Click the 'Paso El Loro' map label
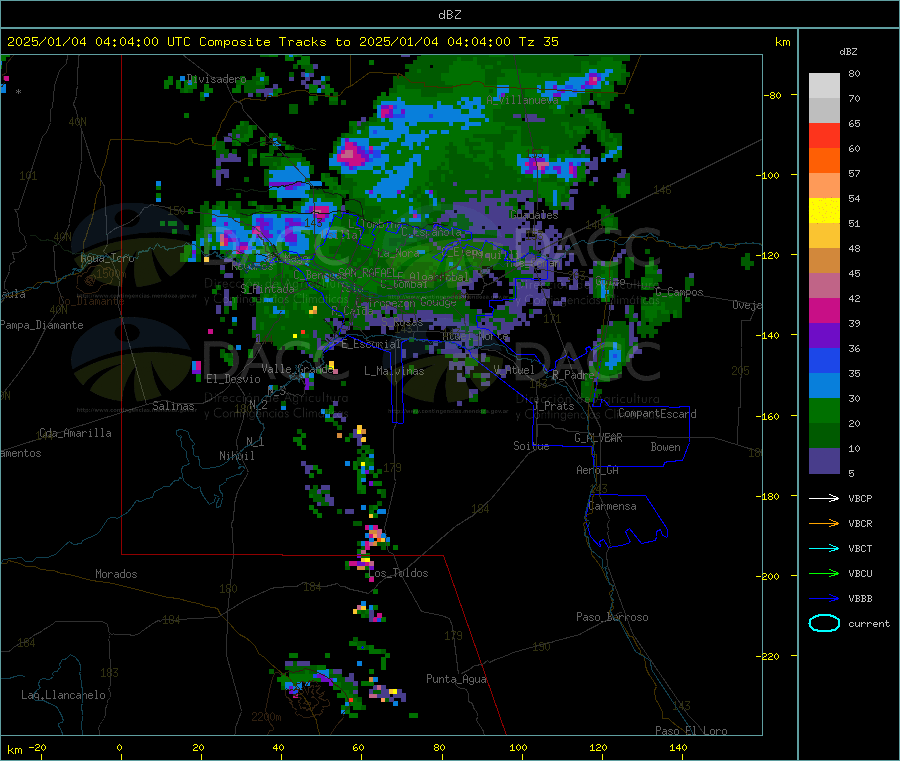 tap(691, 731)
